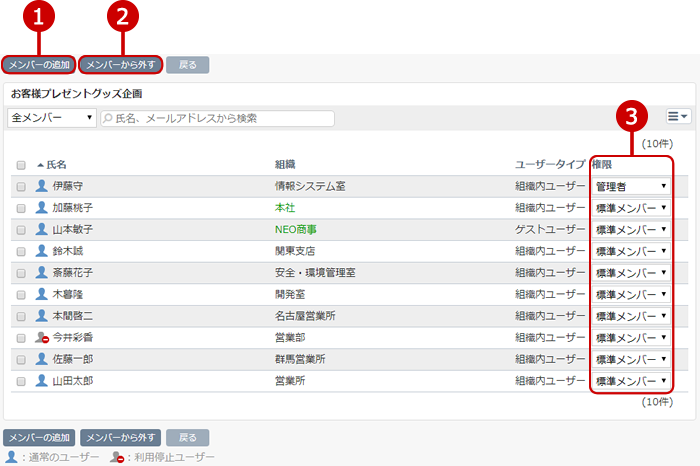
Task: Open the 管理者 permission dropdown for 伊藤守
Action: coord(631,186)
